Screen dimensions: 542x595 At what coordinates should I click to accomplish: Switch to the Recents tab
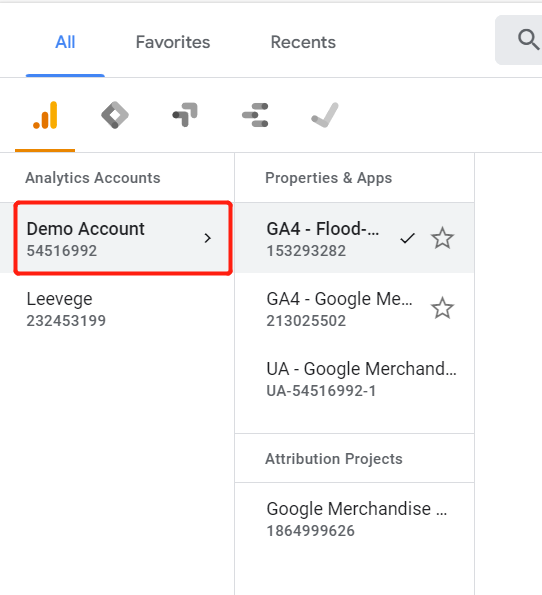[x=303, y=42]
